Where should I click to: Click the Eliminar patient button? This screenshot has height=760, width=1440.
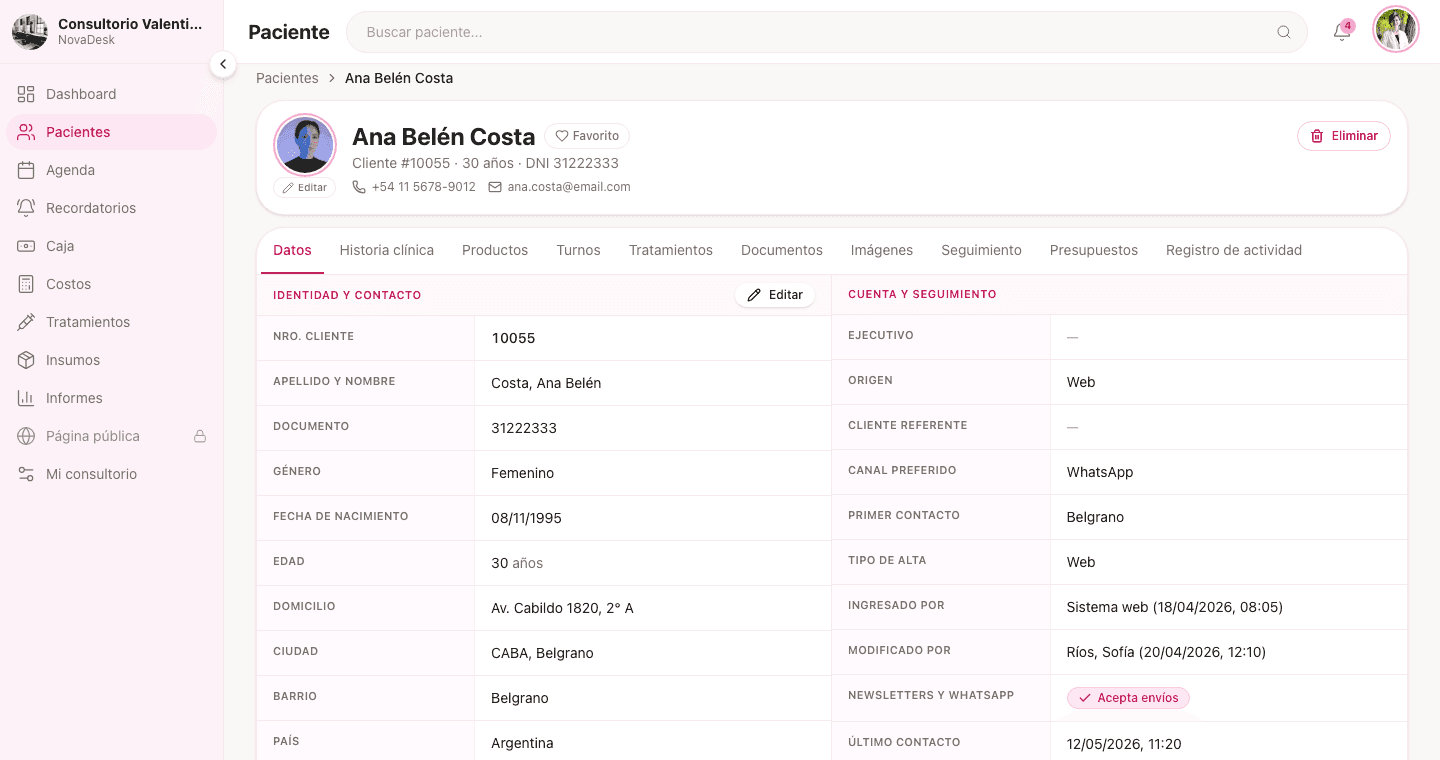[1344, 136]
